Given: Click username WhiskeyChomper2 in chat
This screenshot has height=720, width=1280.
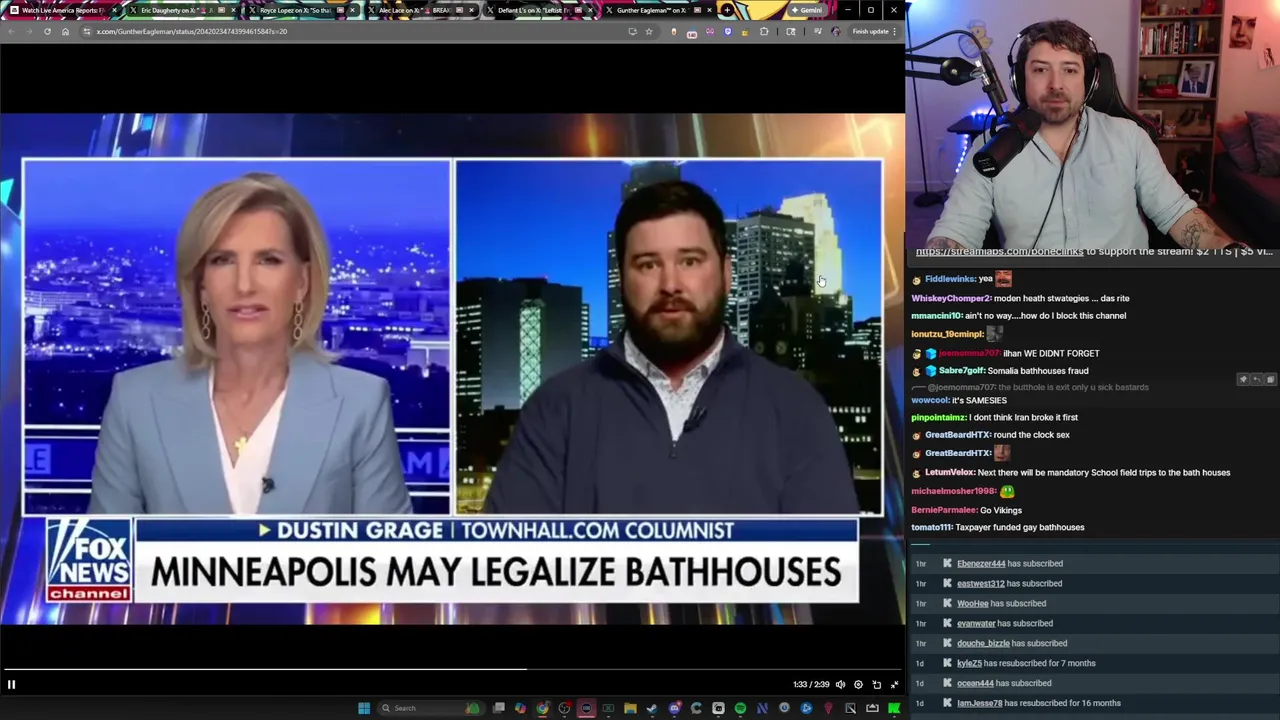Looking at the screenshot, I should [x=950, y=298].
